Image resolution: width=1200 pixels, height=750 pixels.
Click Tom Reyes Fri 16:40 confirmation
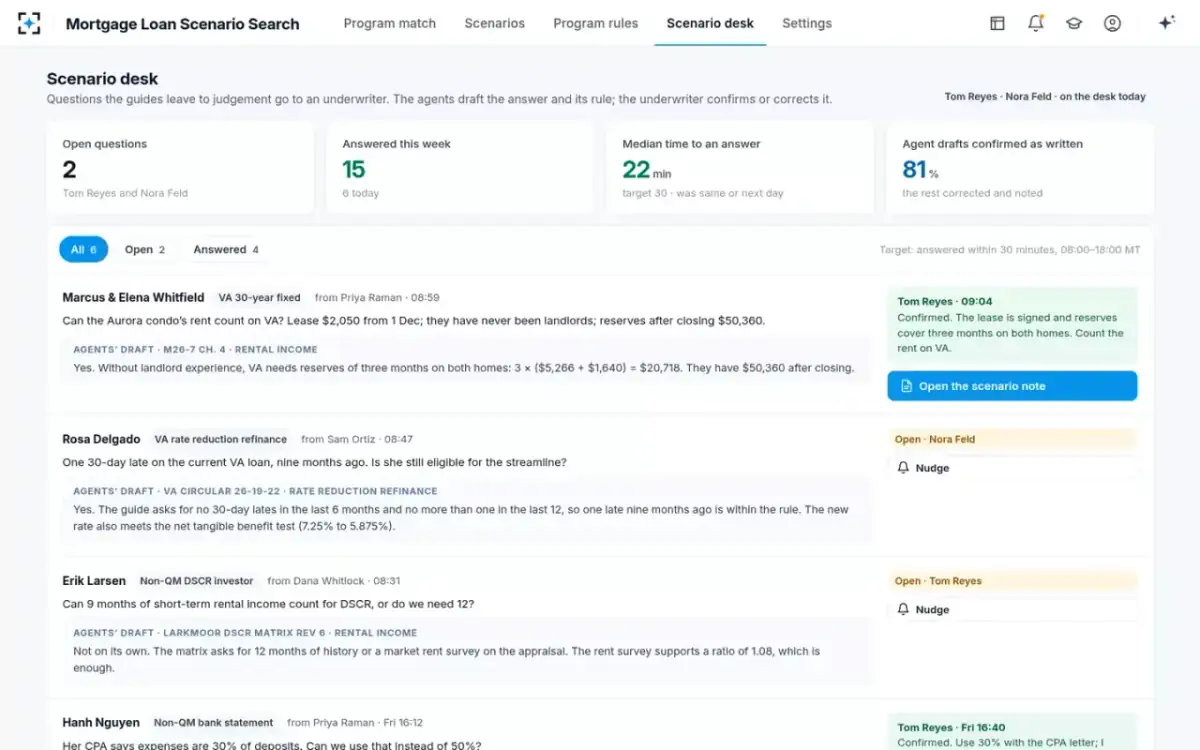coord(1012,733)
